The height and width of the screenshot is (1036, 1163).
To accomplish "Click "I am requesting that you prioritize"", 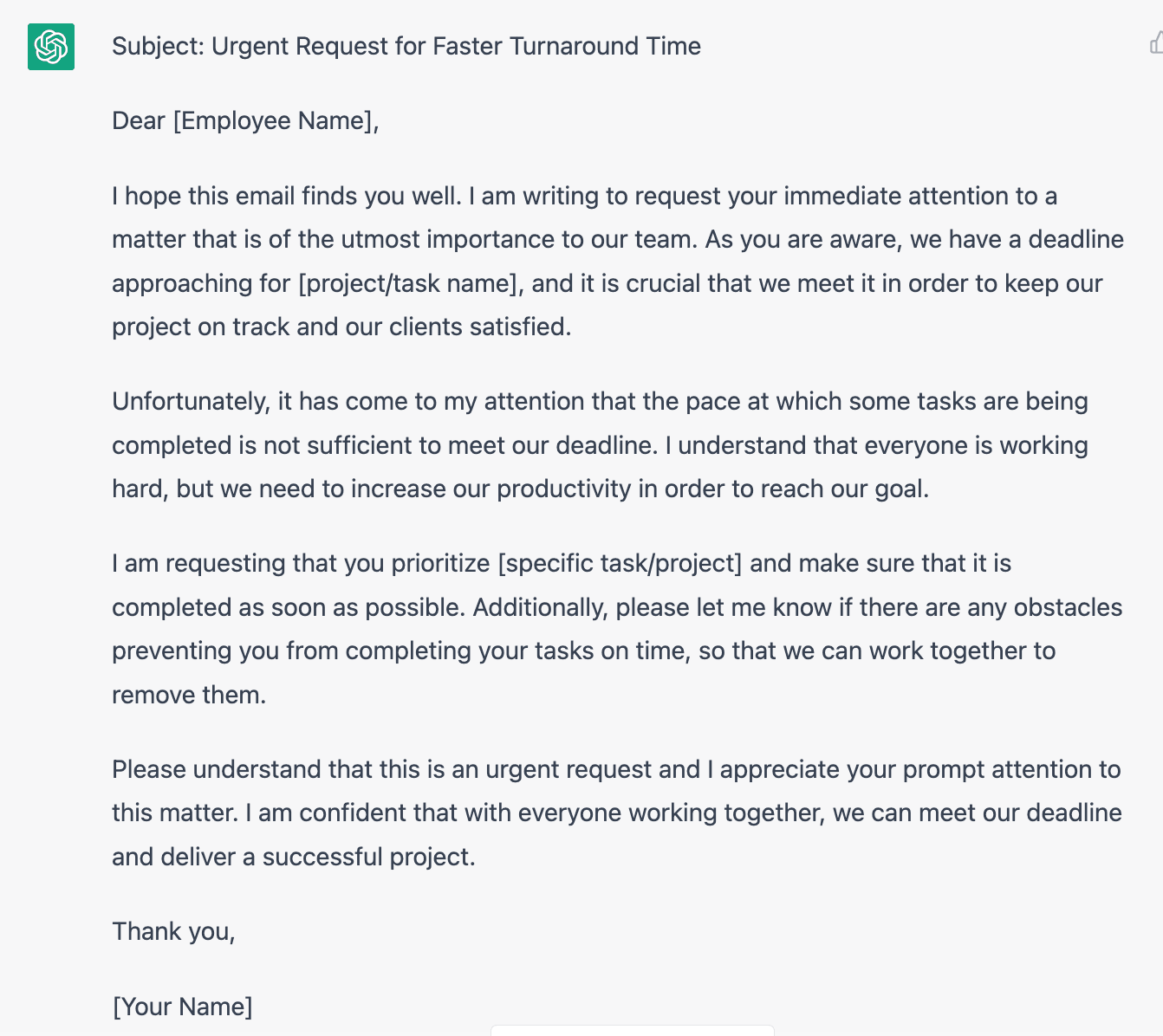I will click(301, 563).
